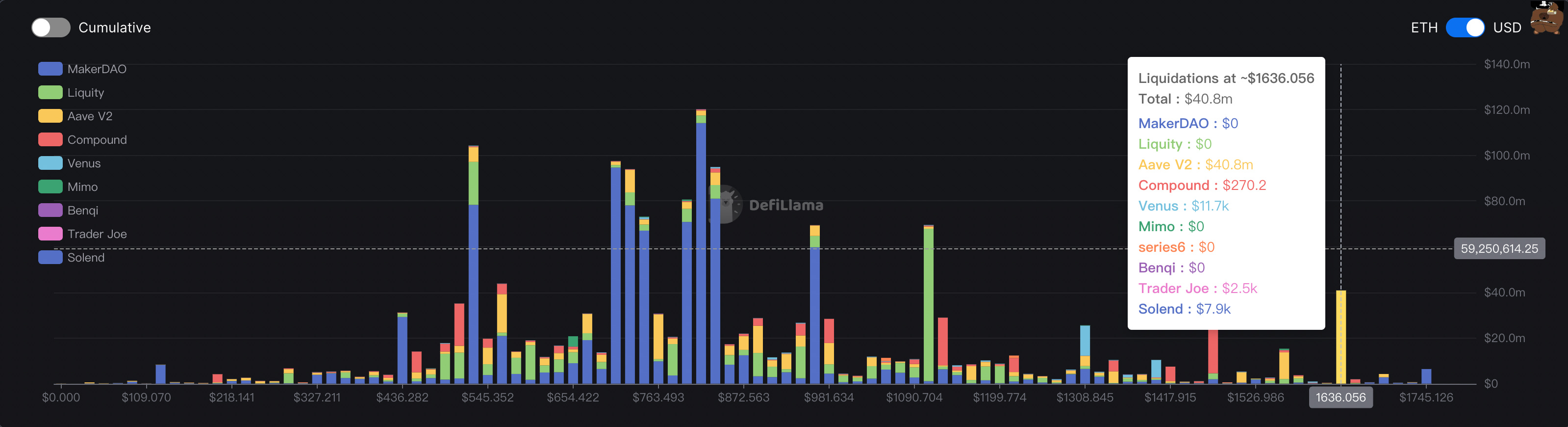Image resolution: width=1568 pixels, height=427 pixels.
Task: Click the Benqi legend color swatch
Action: (50, 210)
